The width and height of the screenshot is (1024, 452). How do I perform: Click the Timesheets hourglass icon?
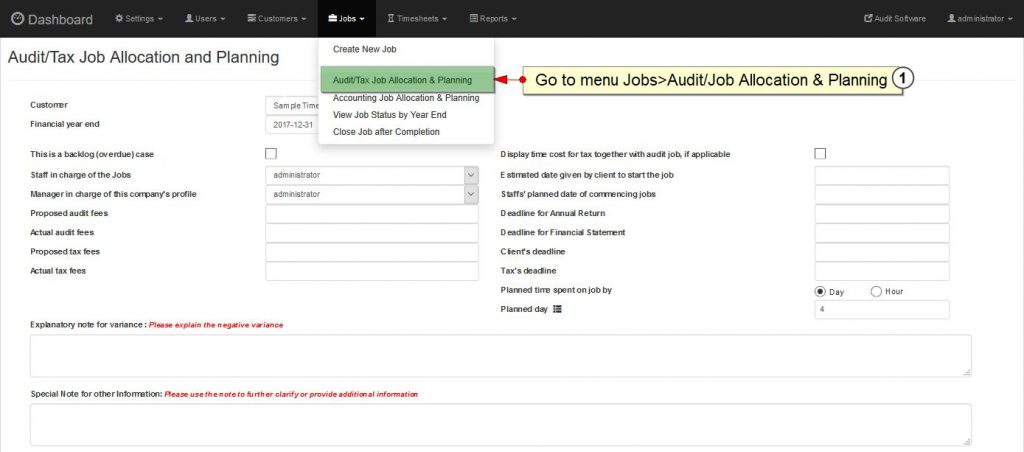pos(391,19)
